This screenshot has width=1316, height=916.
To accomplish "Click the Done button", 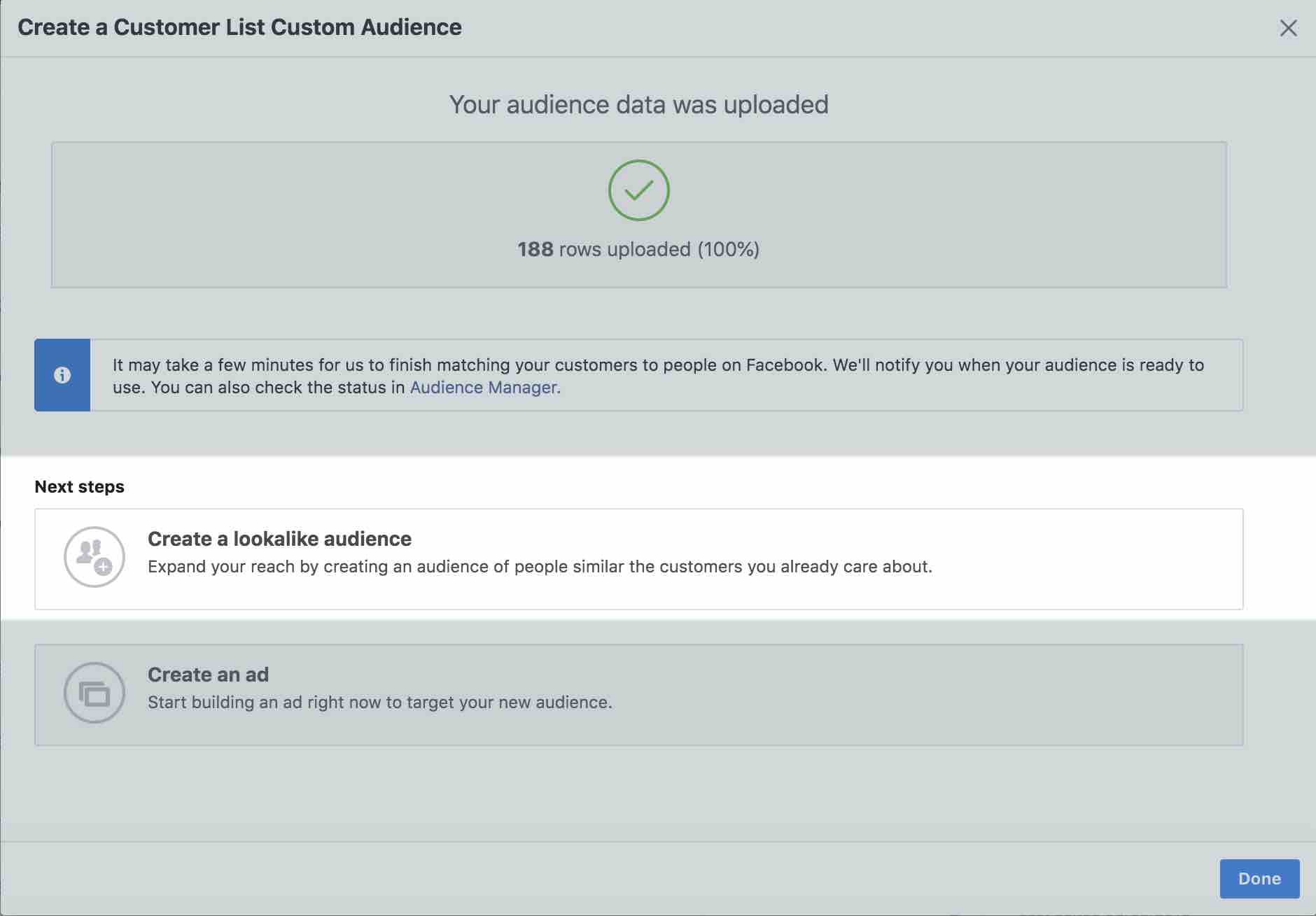I will pos(1260,879).
